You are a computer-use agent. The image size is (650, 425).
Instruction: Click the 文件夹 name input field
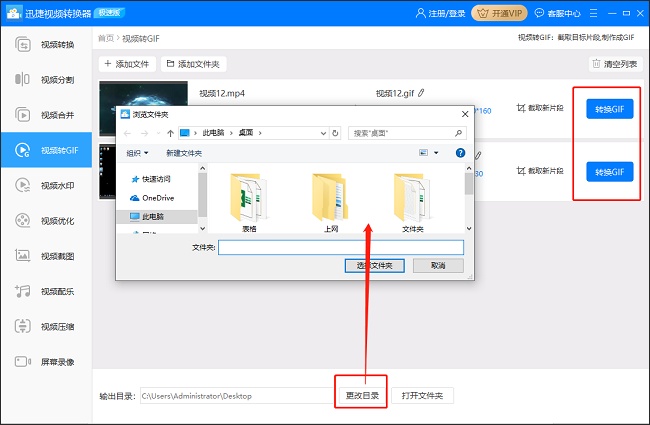tap(341, 248)
